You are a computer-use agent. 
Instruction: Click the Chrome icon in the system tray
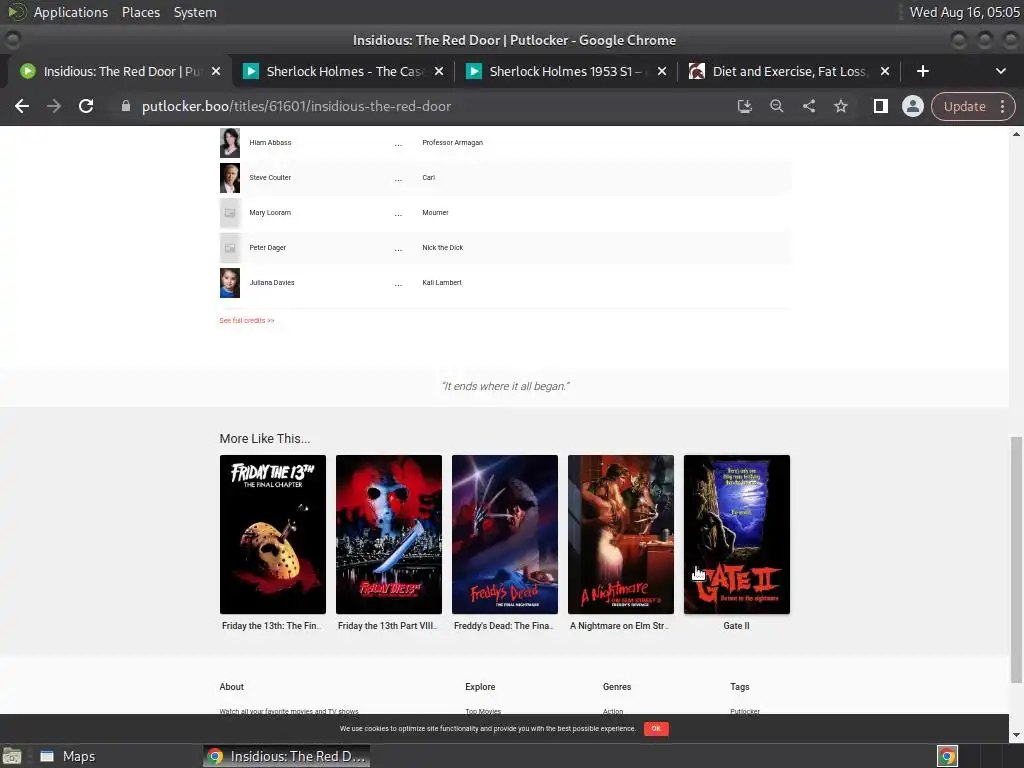[948, 756]
